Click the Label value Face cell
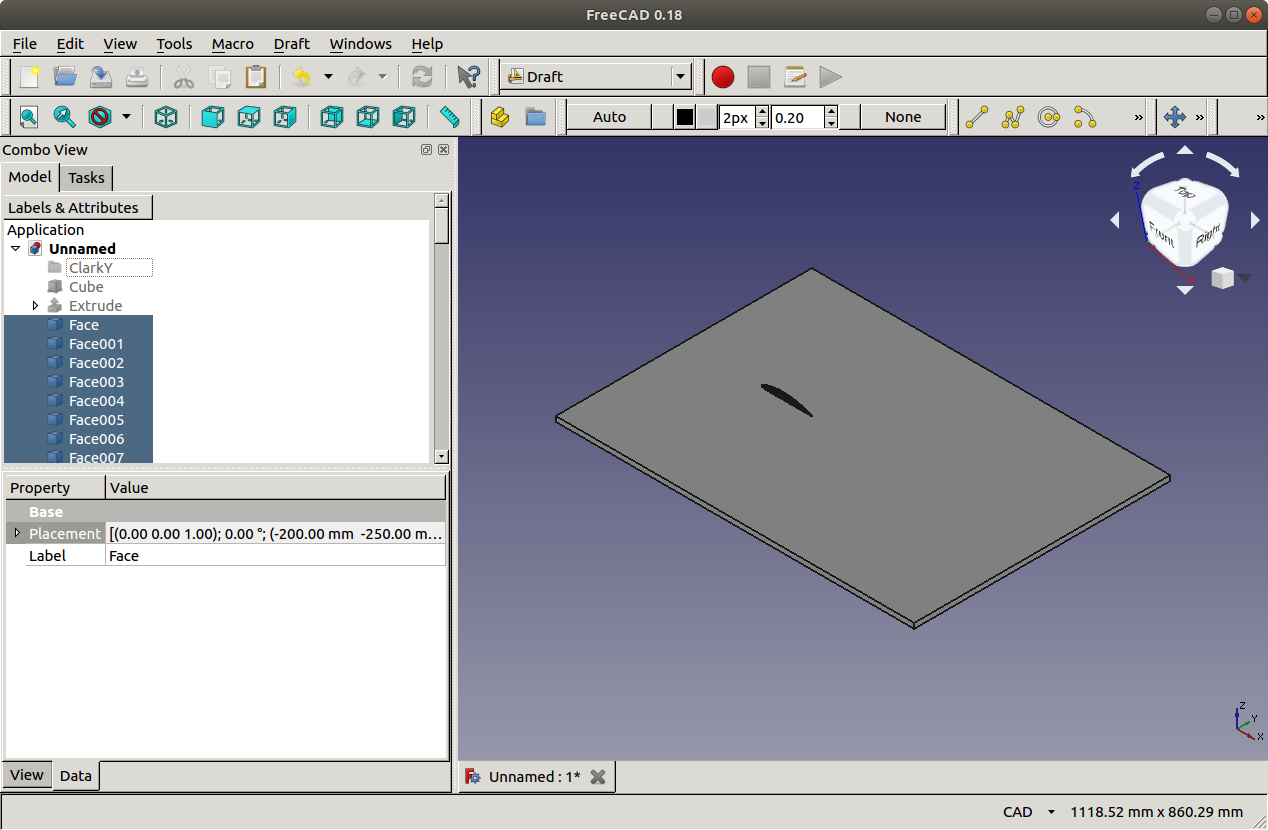The height and width of the screenshot is (830, 1268). [x=275, y=556]
